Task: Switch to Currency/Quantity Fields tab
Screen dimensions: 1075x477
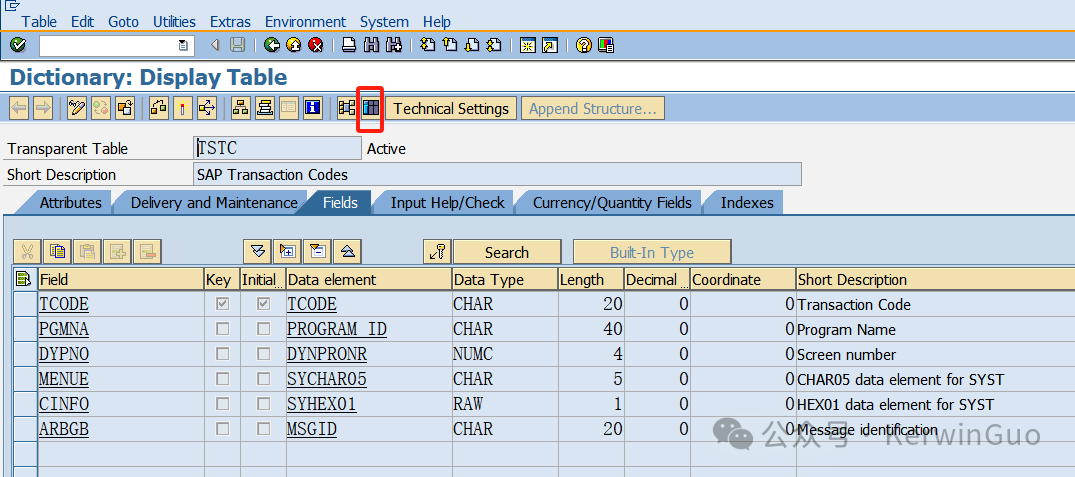Action: (x=612, y=203)
